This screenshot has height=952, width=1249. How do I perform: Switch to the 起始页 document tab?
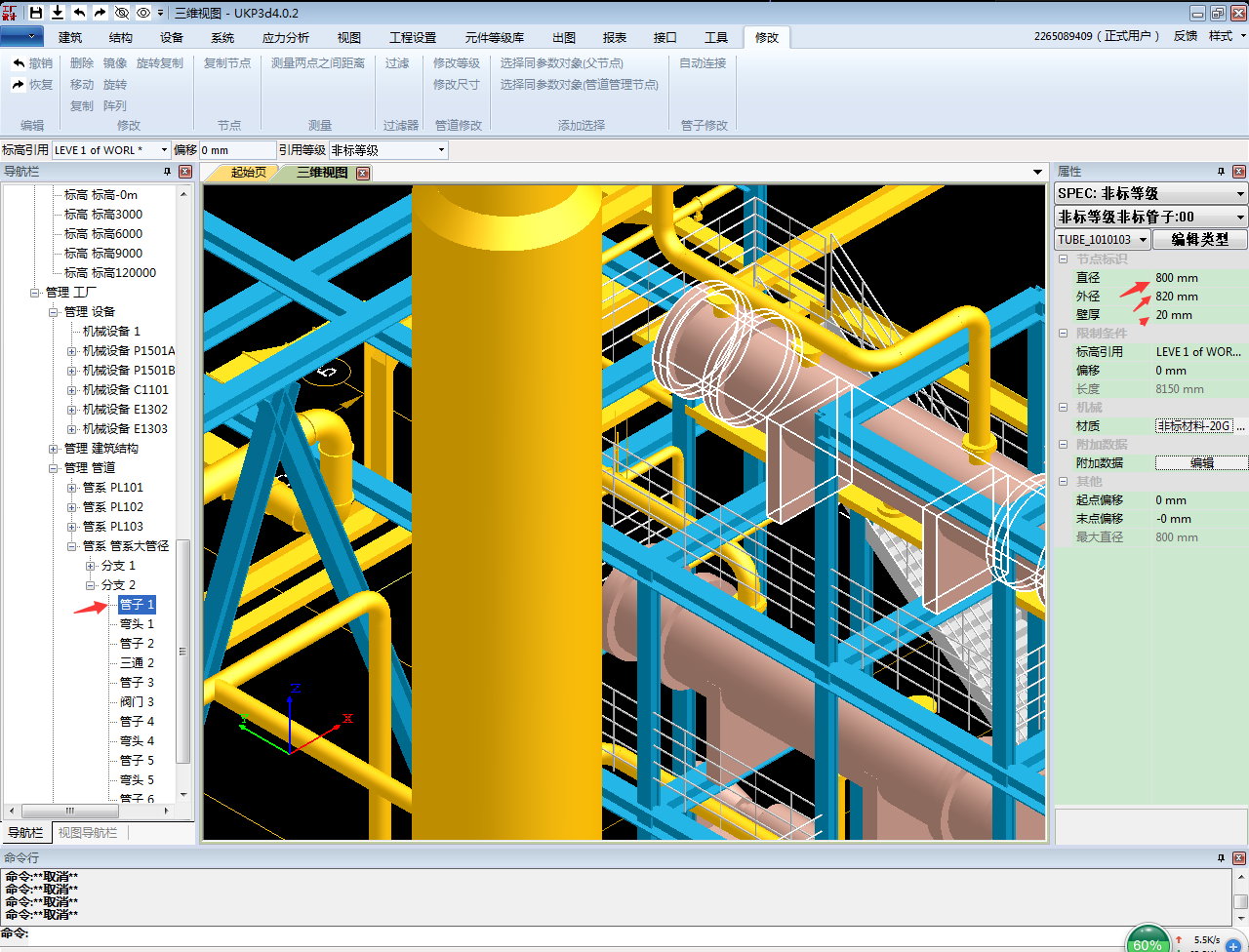248,173
